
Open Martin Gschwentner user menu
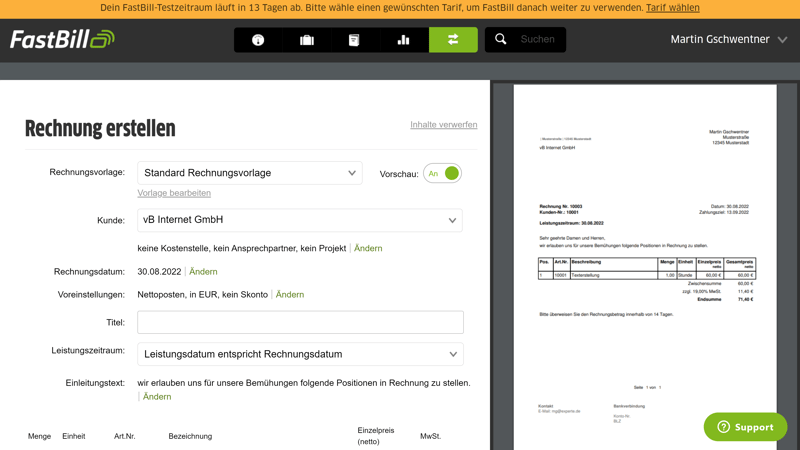click(x=728, y=40)
